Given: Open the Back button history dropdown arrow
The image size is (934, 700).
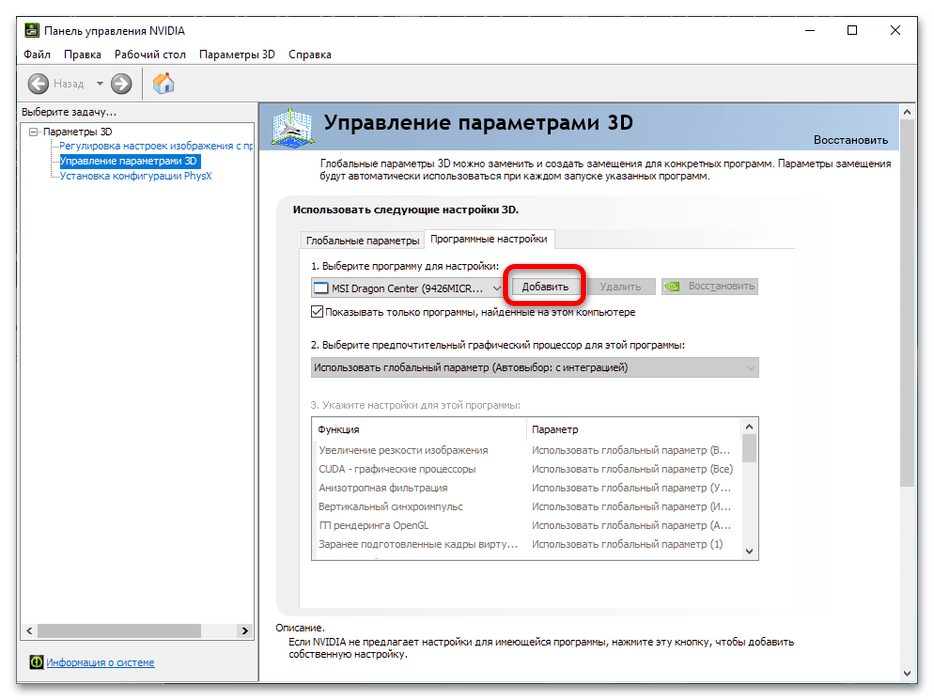Looking at the screenshot, I should (98, 84).
